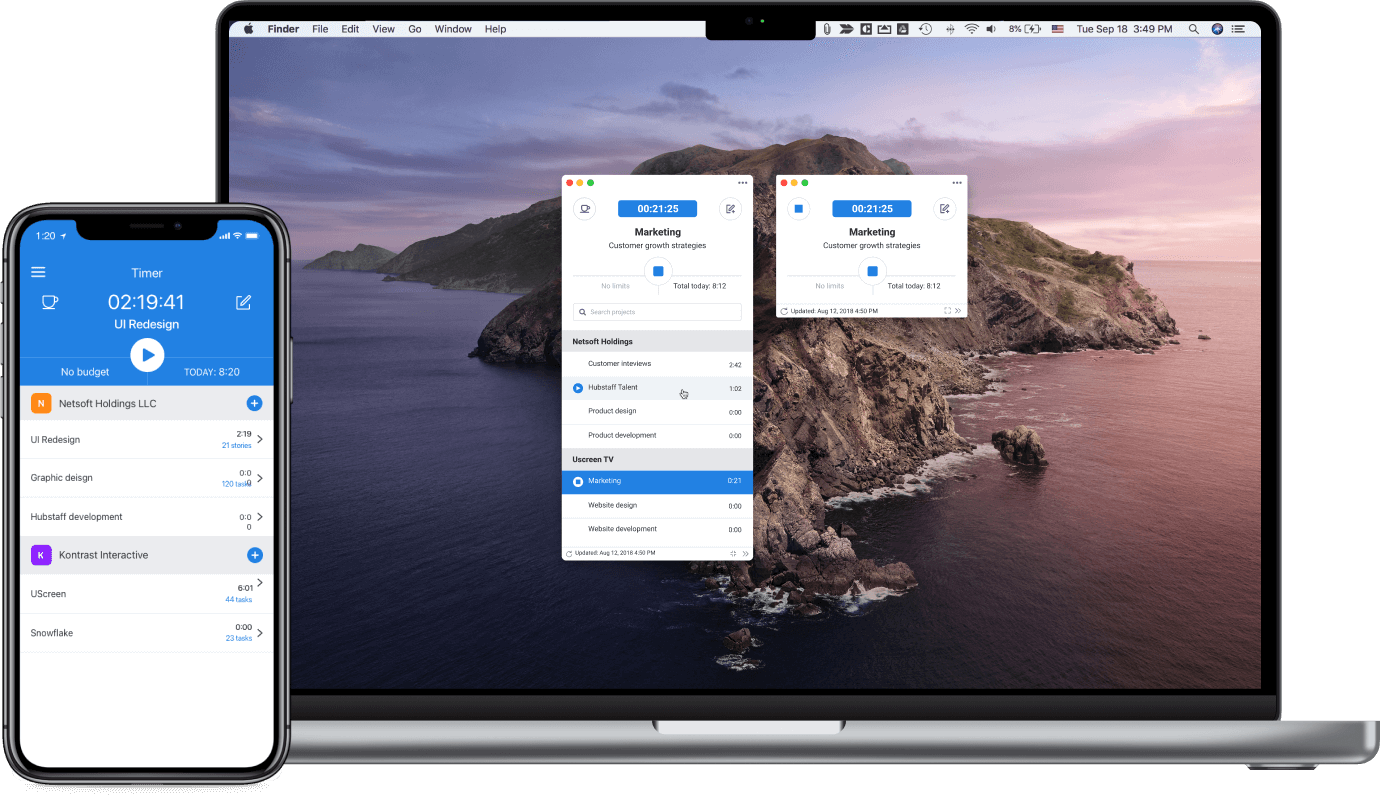Select the Website design project row

pyautogui.click(x=657, y=506)
